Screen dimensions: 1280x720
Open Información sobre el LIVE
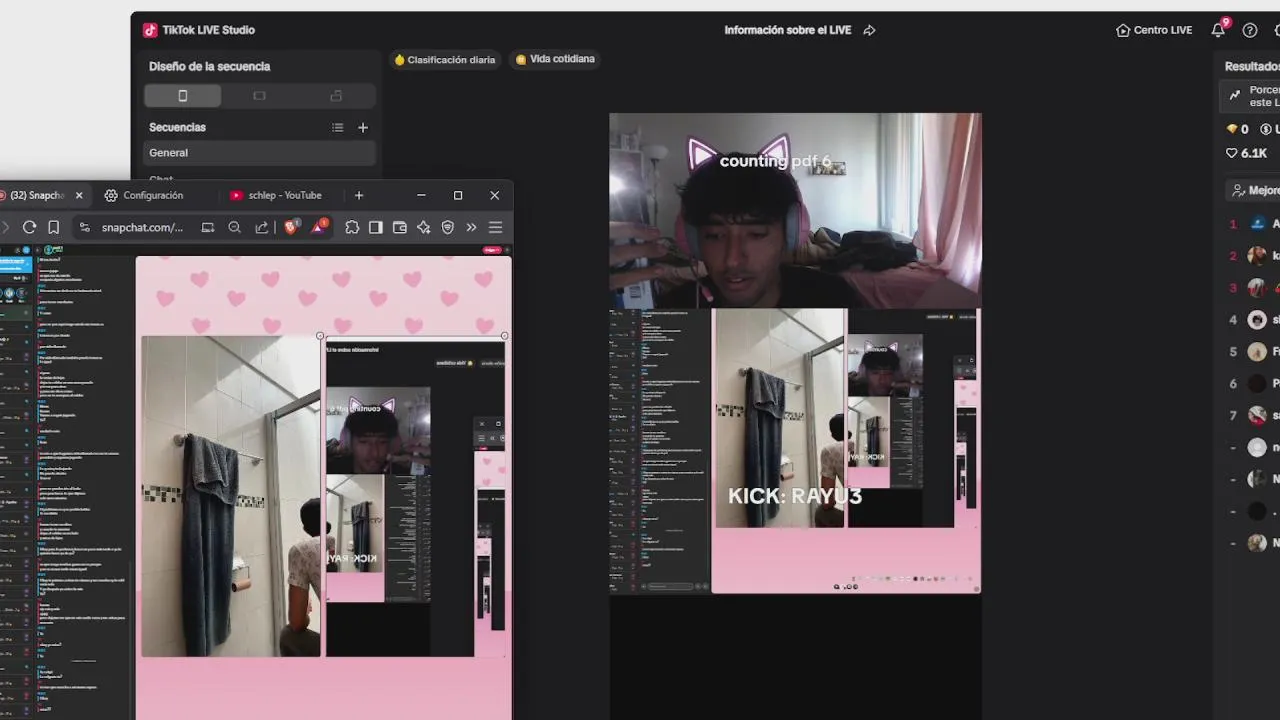788,30
